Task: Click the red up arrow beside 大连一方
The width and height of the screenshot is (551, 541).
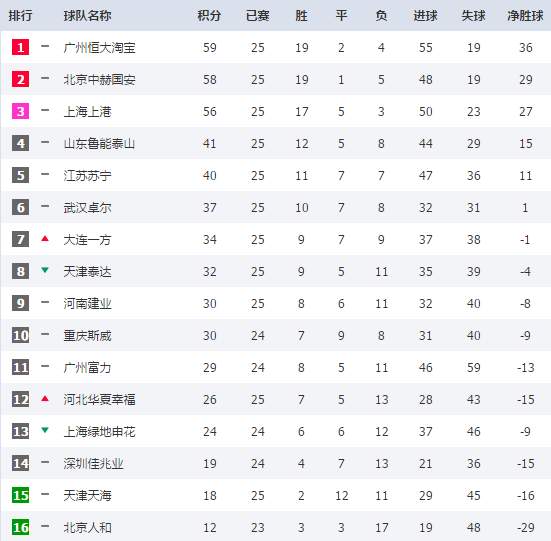Action: pos(45,239)
